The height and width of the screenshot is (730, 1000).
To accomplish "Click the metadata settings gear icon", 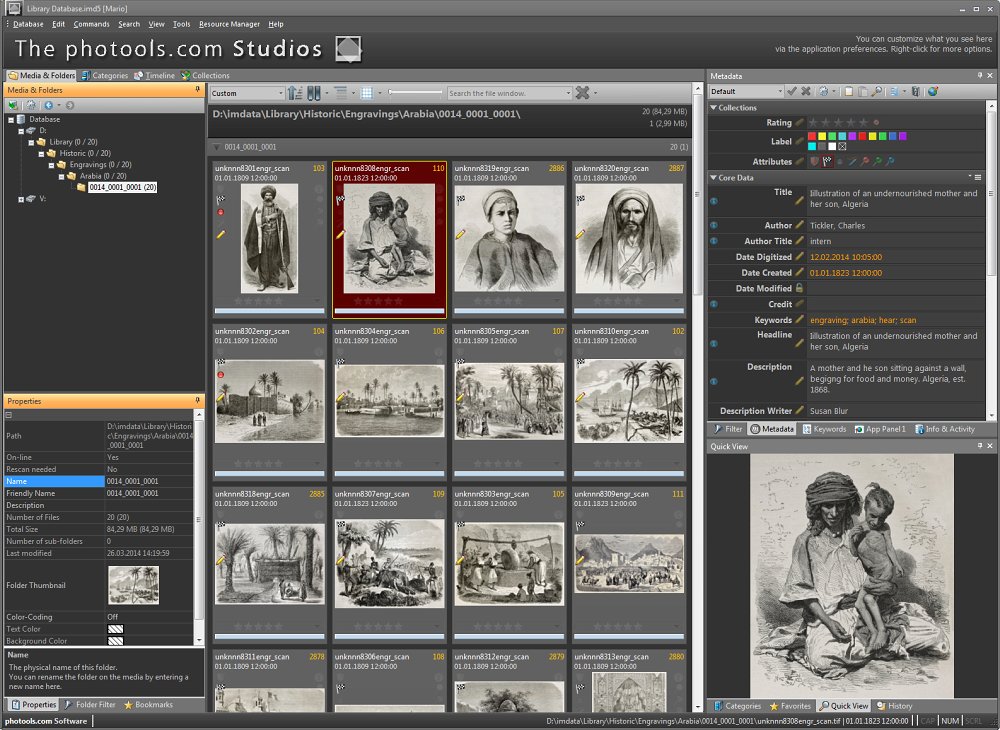I will [823, 91].
